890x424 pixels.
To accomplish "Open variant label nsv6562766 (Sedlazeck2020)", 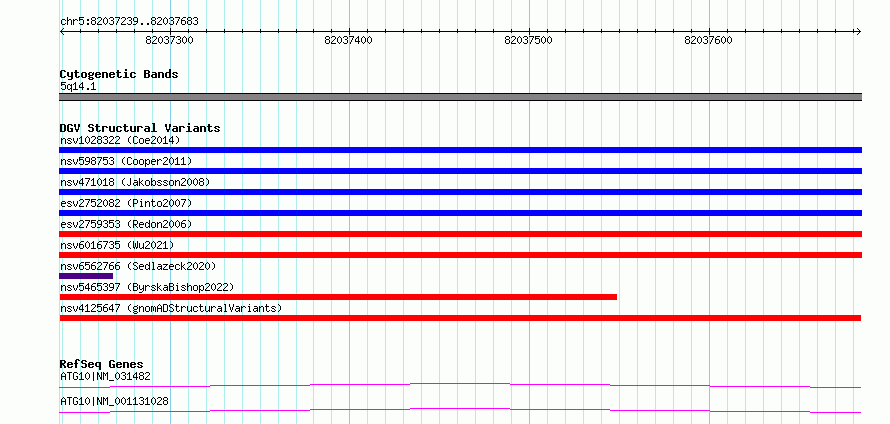I will tap(138, 266).
